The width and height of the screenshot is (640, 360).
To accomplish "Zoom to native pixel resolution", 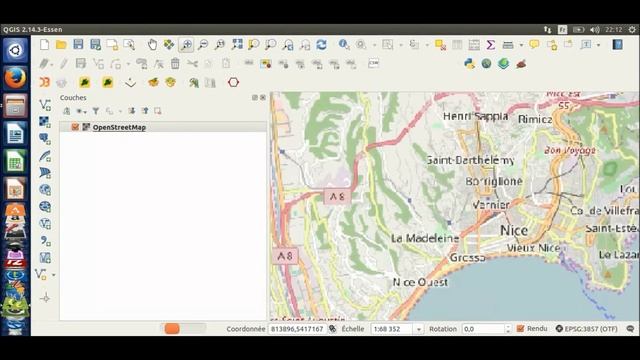I will pos(220,44).
